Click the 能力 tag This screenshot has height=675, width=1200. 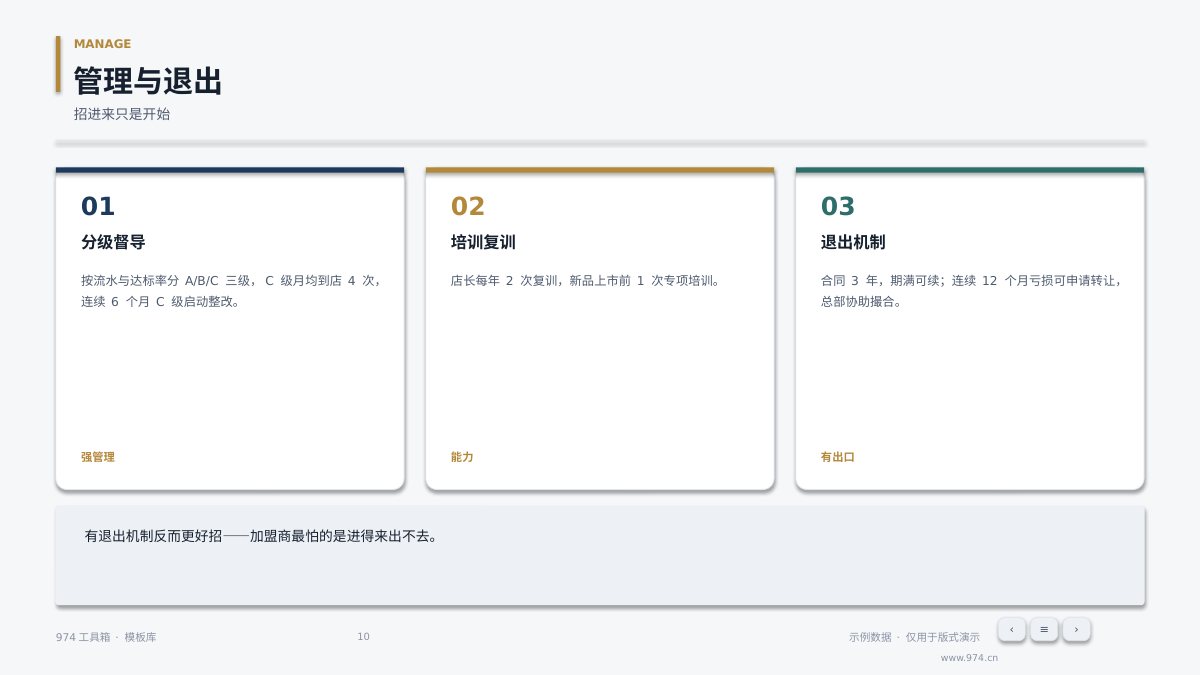pos(462,457)
